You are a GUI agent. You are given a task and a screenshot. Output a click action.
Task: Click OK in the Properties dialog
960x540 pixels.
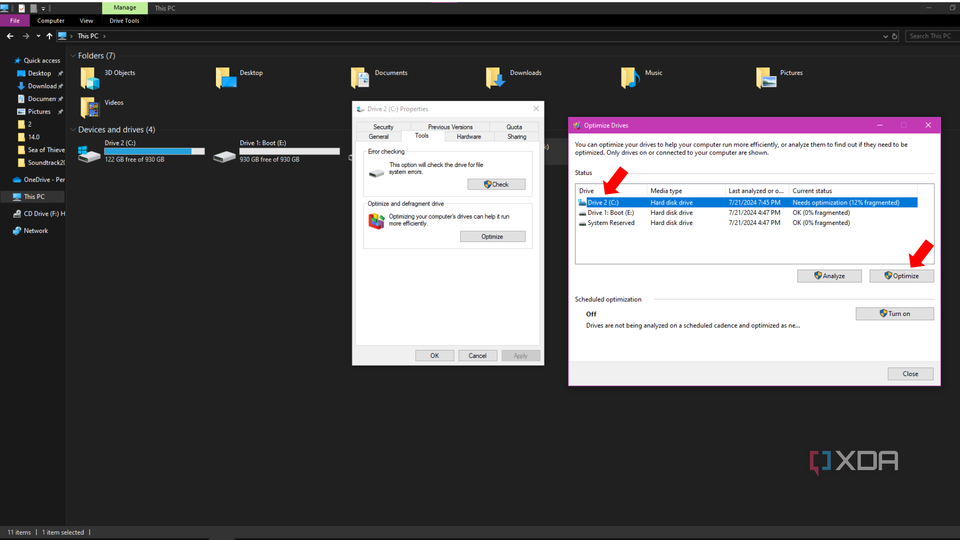coord(435,356)
